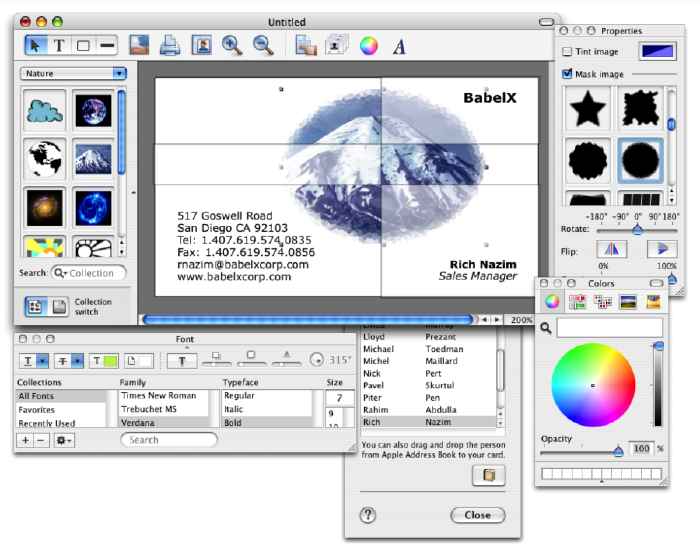
Task: Switch collection to the templates page view
Action: coord(58,306)
